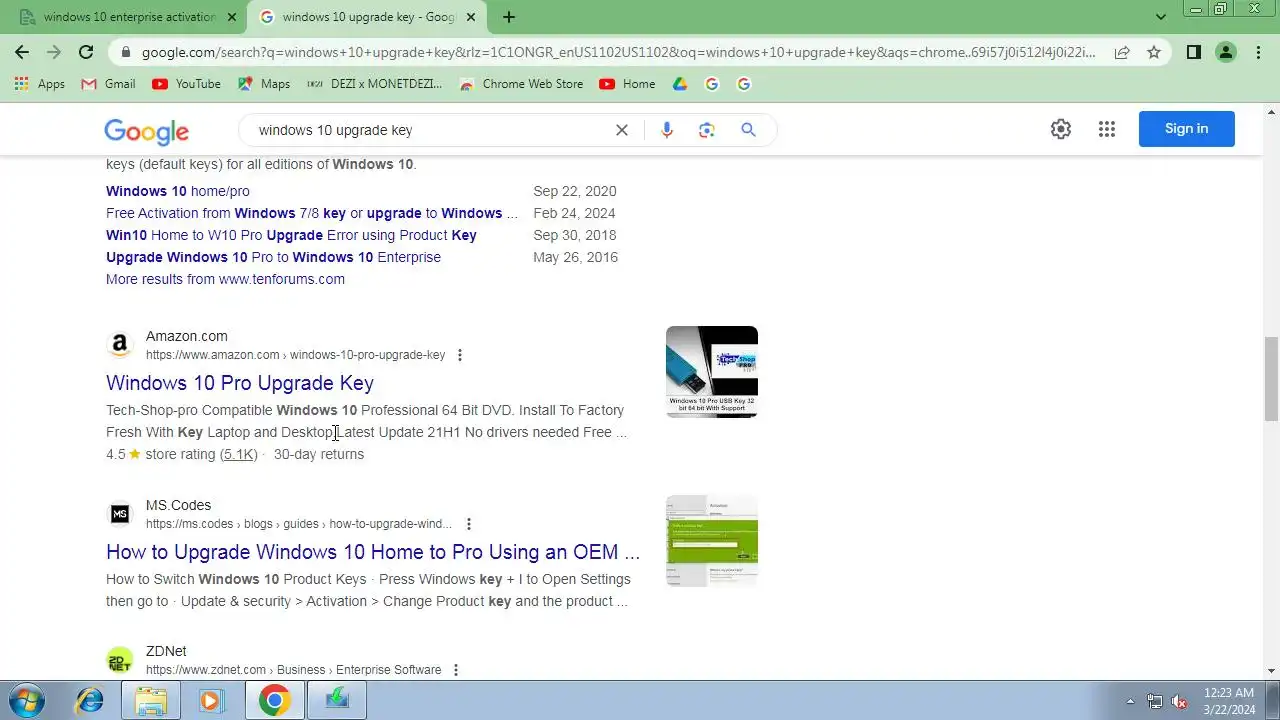Screen dimensions: 1280x720
Task: Open the Chrome side panel
Action: pos(1193,52)
